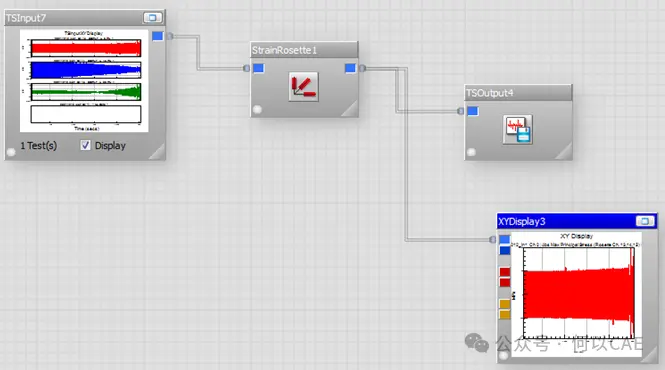This screenshot has height=370, width=665.
Task: Click the strain rosette icon in StrainRosette1
Action: (x=304, y=87)
